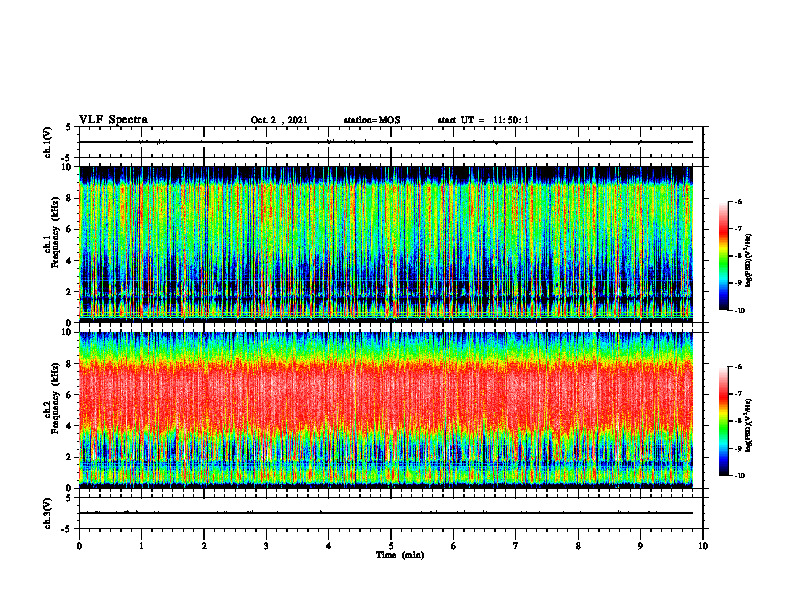Click the "8" kHz tick of ch.1 spectrogram
The width and height of the screenshot is (792, 612).
(x=69, y=198)
